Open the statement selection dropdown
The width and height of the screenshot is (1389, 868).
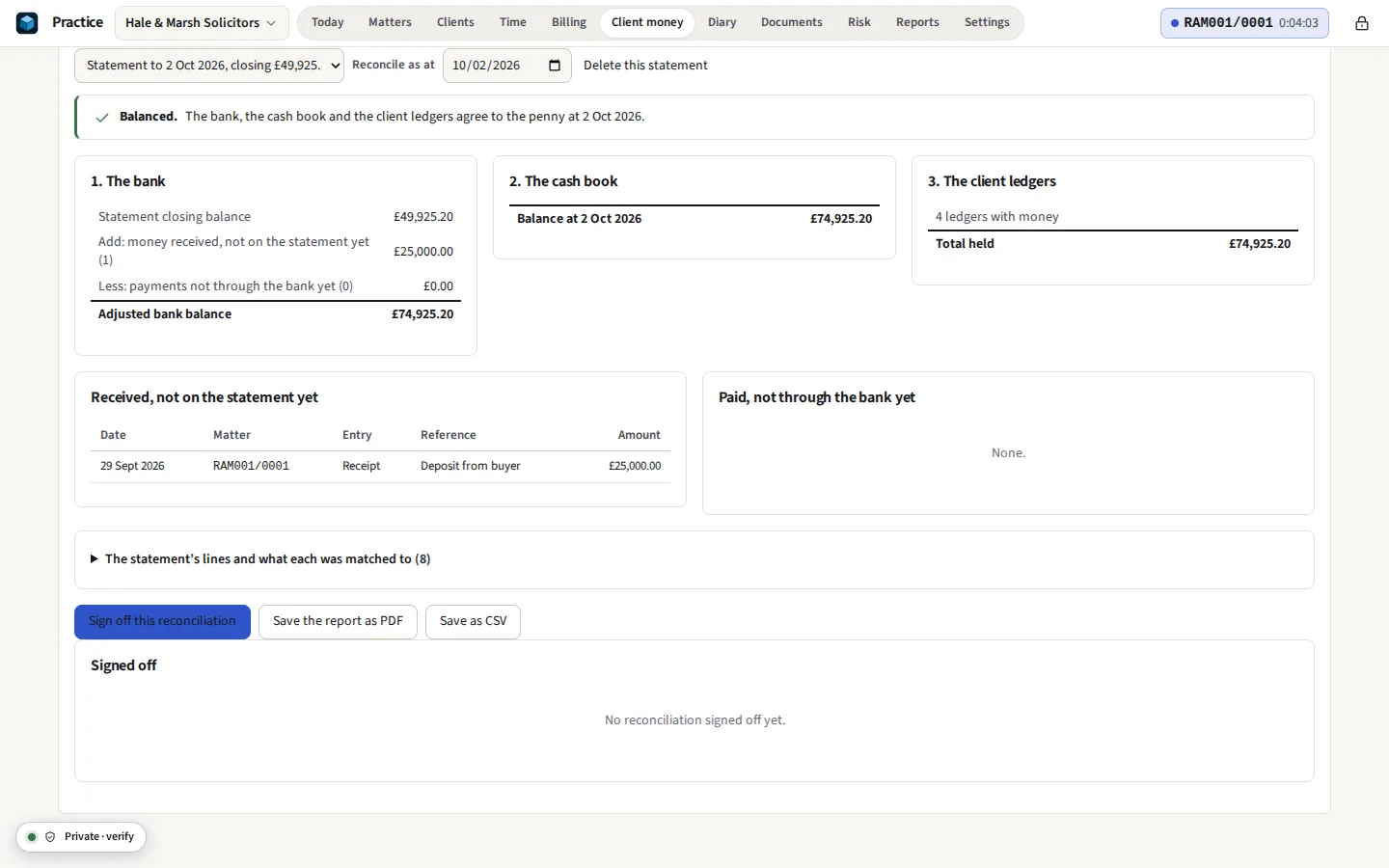209,66
